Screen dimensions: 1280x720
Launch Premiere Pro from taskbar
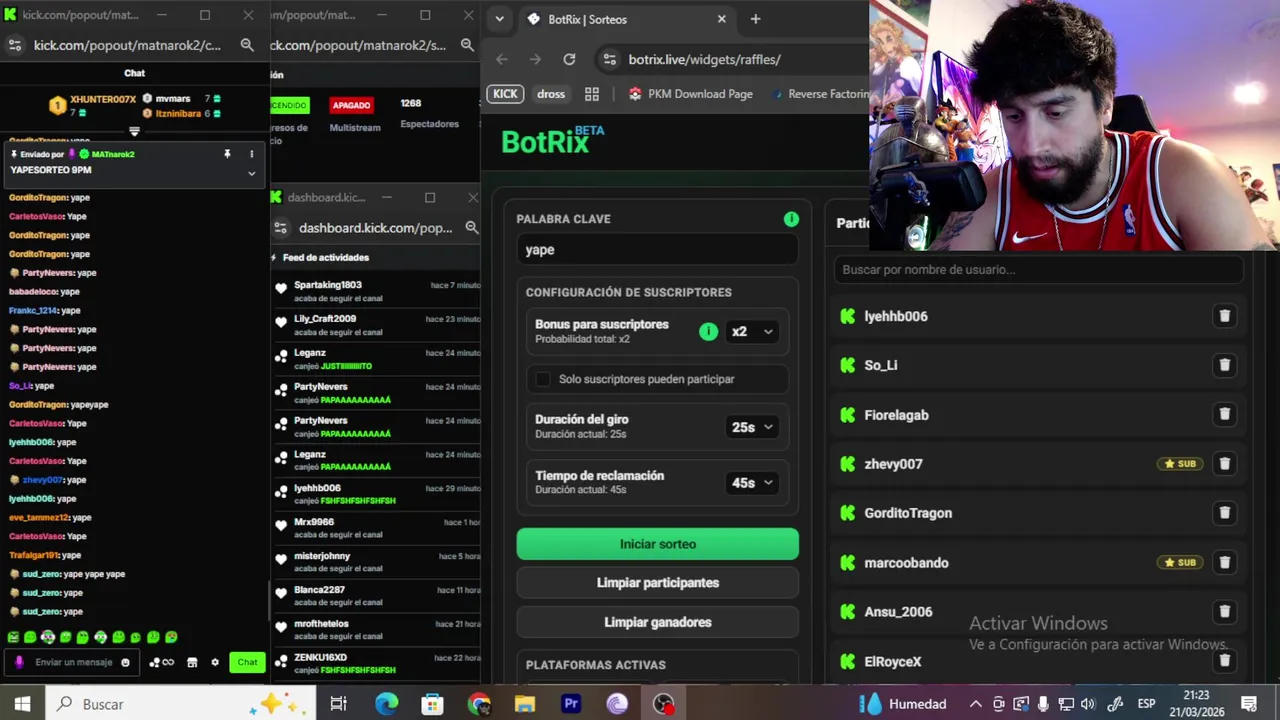click(571, 704)
